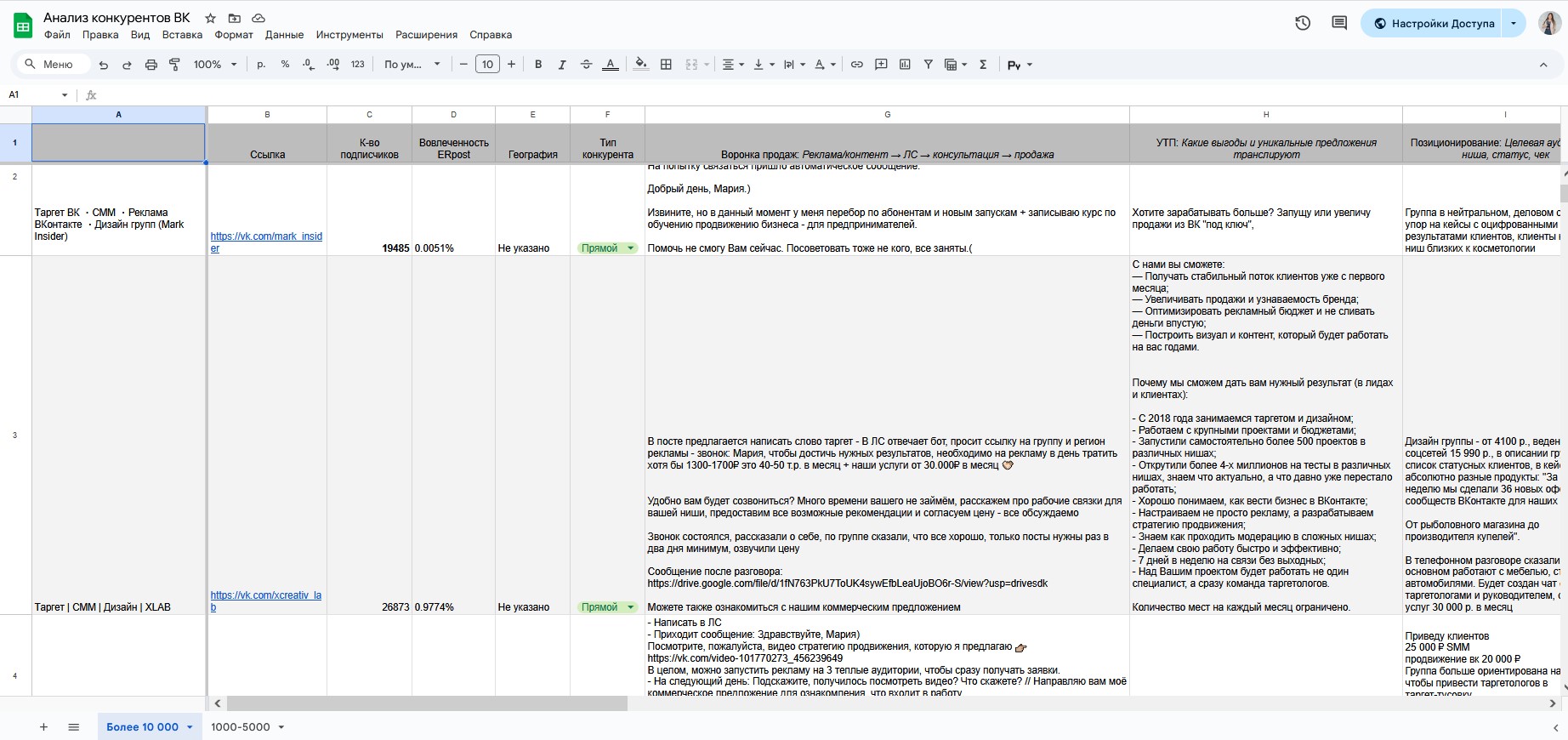Open the all sheets list icon
Screen dimensions: 1568x740
coord(74,727)
